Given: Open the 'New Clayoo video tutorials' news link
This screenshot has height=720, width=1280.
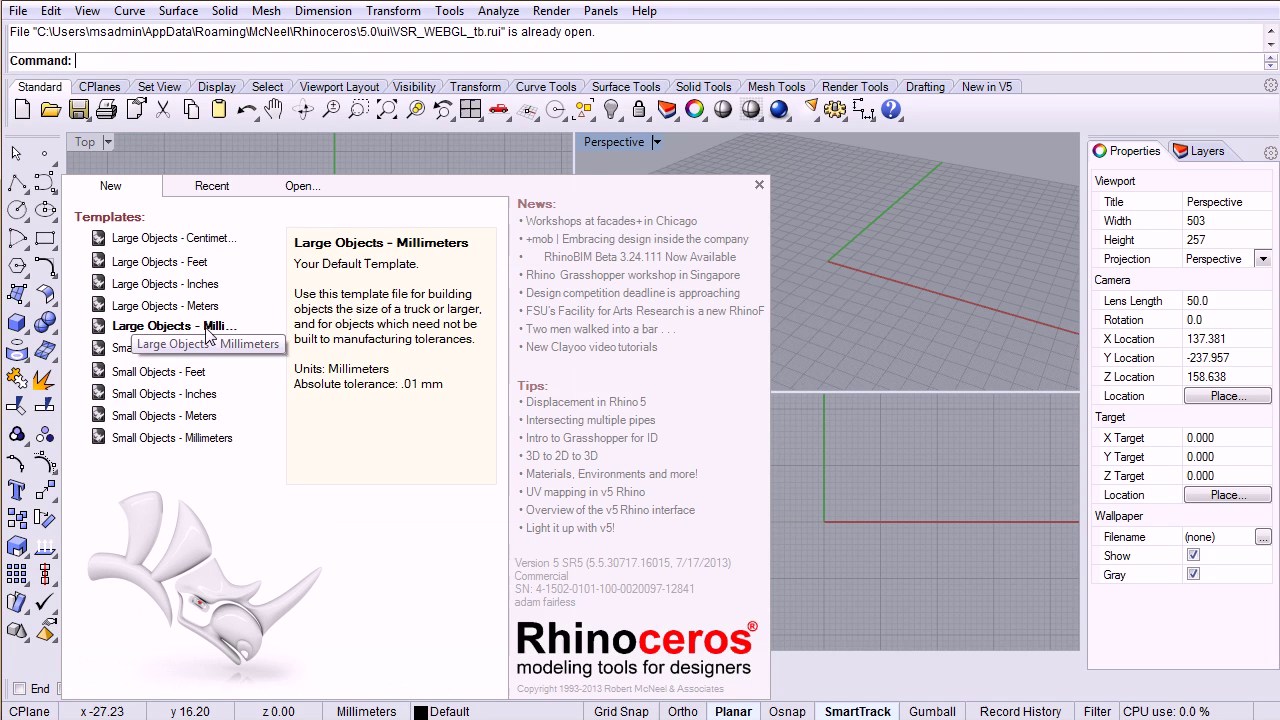Looking at the screenshot, I should pyautogui.click(x=592, y=347).
